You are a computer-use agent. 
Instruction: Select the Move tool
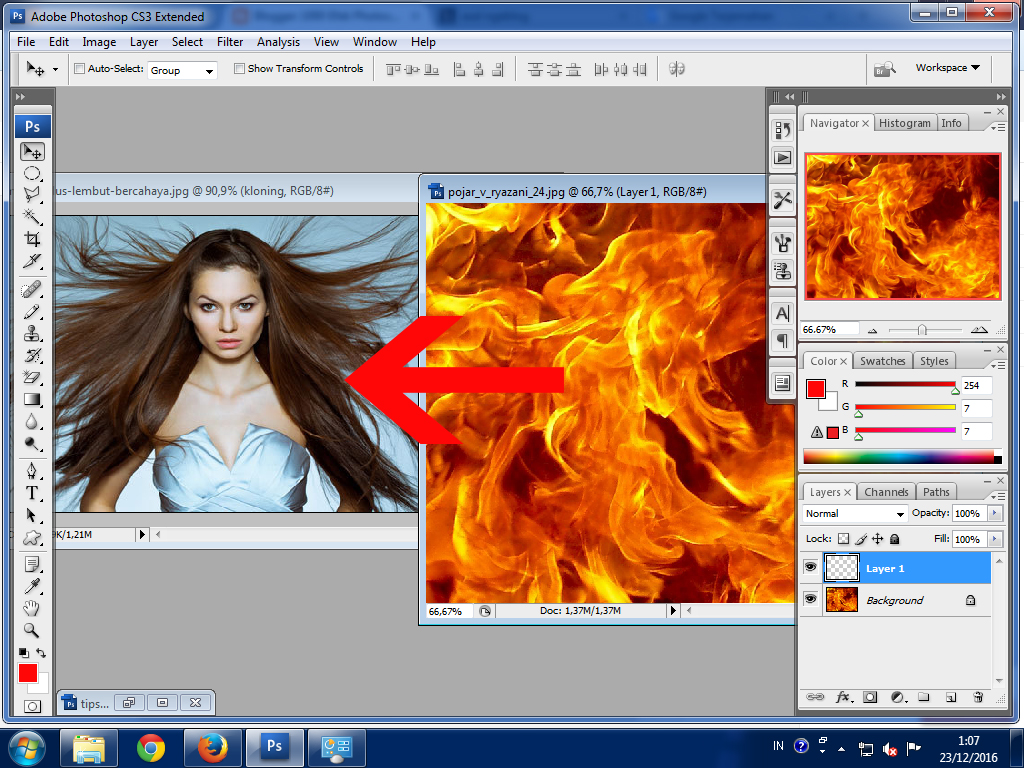(x=32, y=152)
